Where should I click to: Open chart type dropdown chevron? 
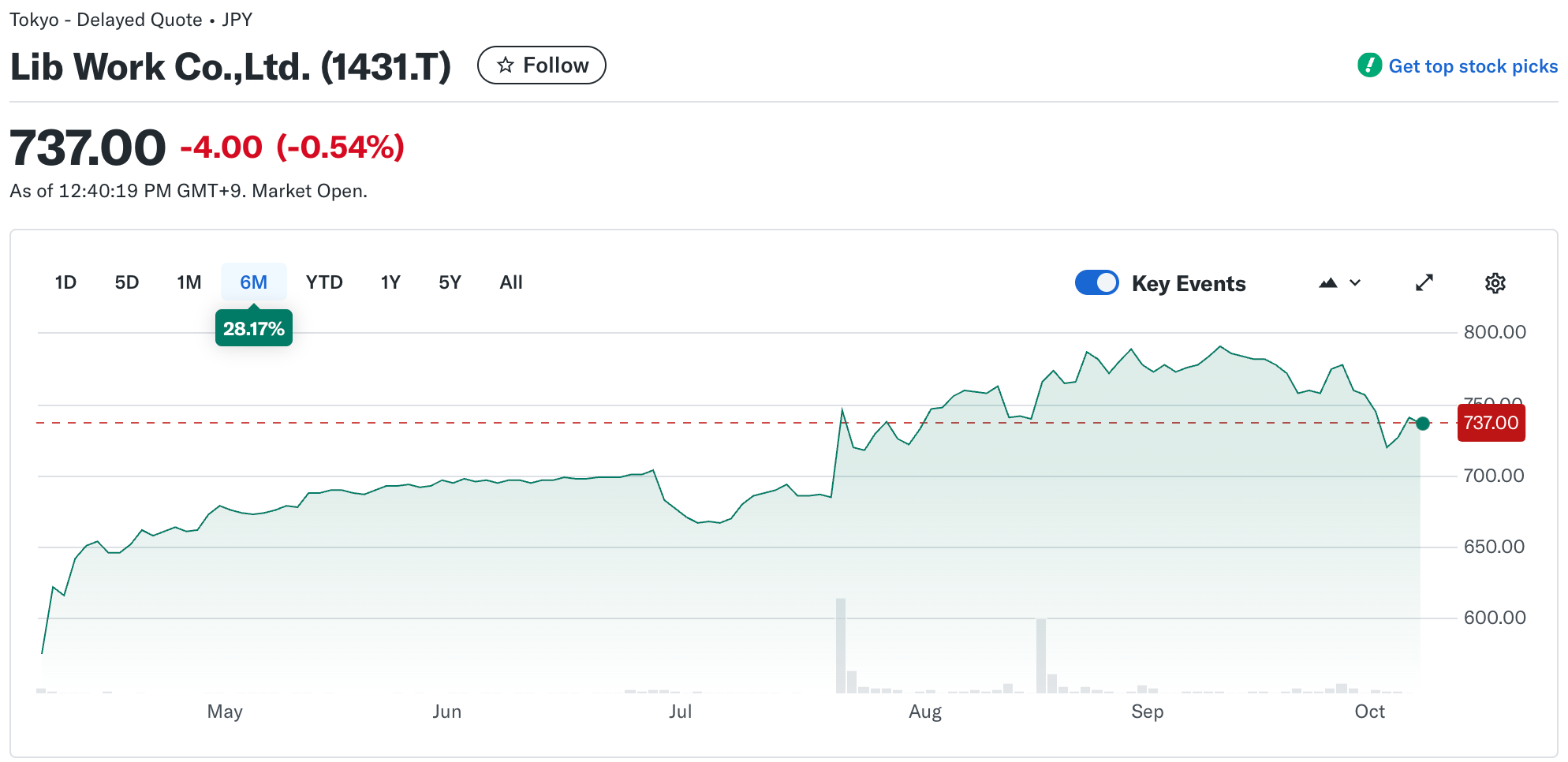tap(1355, 283)
